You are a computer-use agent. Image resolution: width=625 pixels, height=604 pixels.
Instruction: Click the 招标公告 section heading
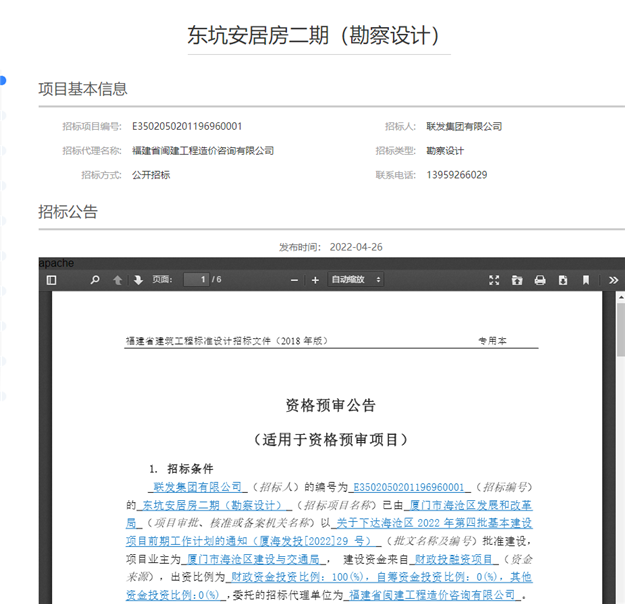68,212
